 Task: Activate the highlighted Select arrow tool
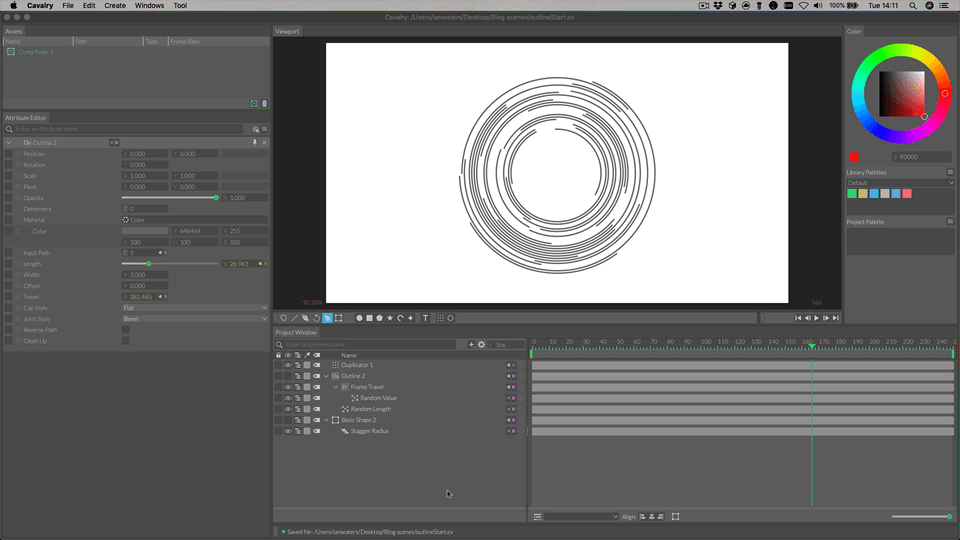[328, 318]
